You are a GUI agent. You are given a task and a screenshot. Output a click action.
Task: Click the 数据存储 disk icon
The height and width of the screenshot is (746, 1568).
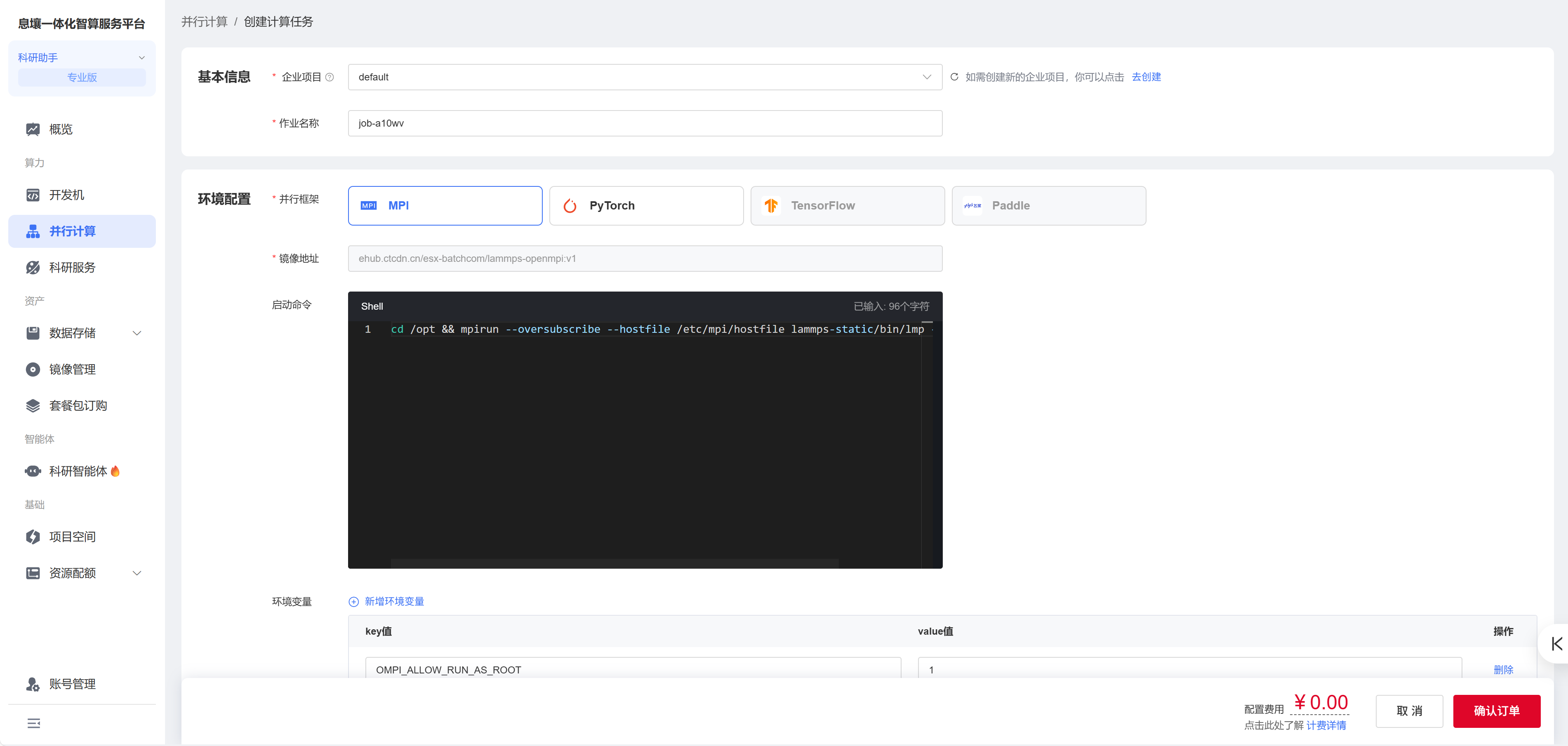pos(33,333)
